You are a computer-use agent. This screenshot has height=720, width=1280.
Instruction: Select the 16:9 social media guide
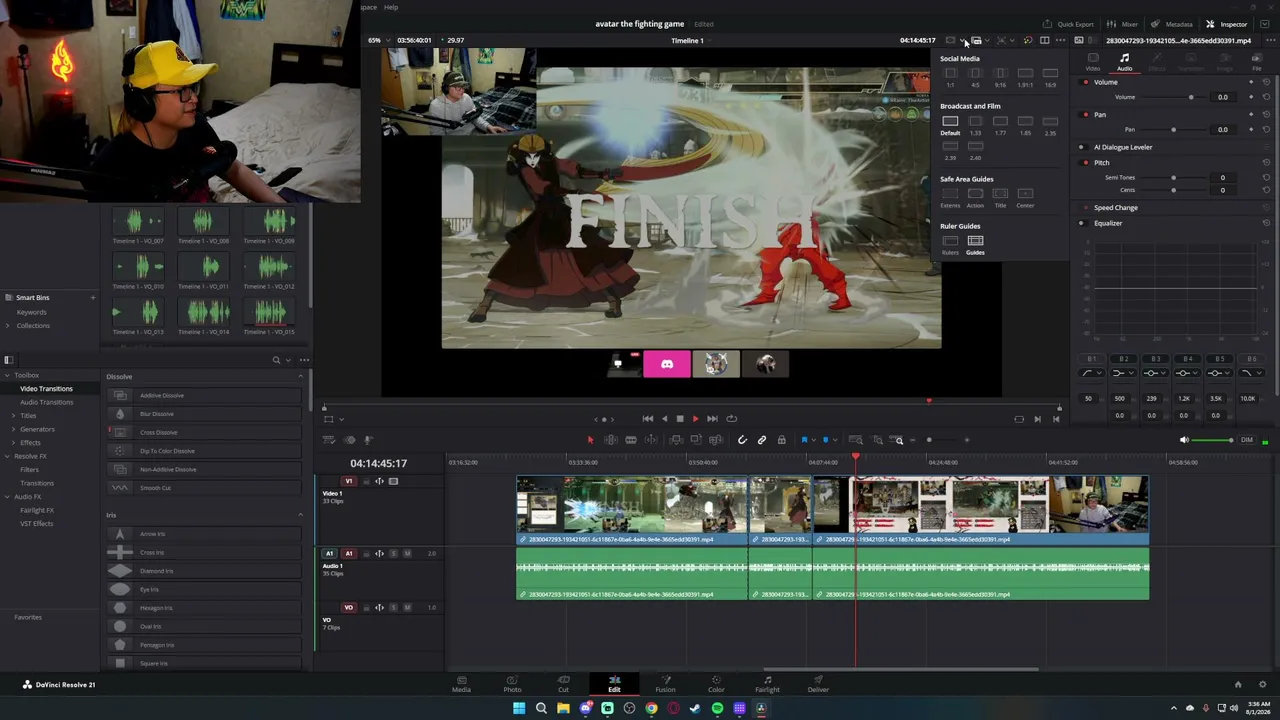tap(1050, 77)
